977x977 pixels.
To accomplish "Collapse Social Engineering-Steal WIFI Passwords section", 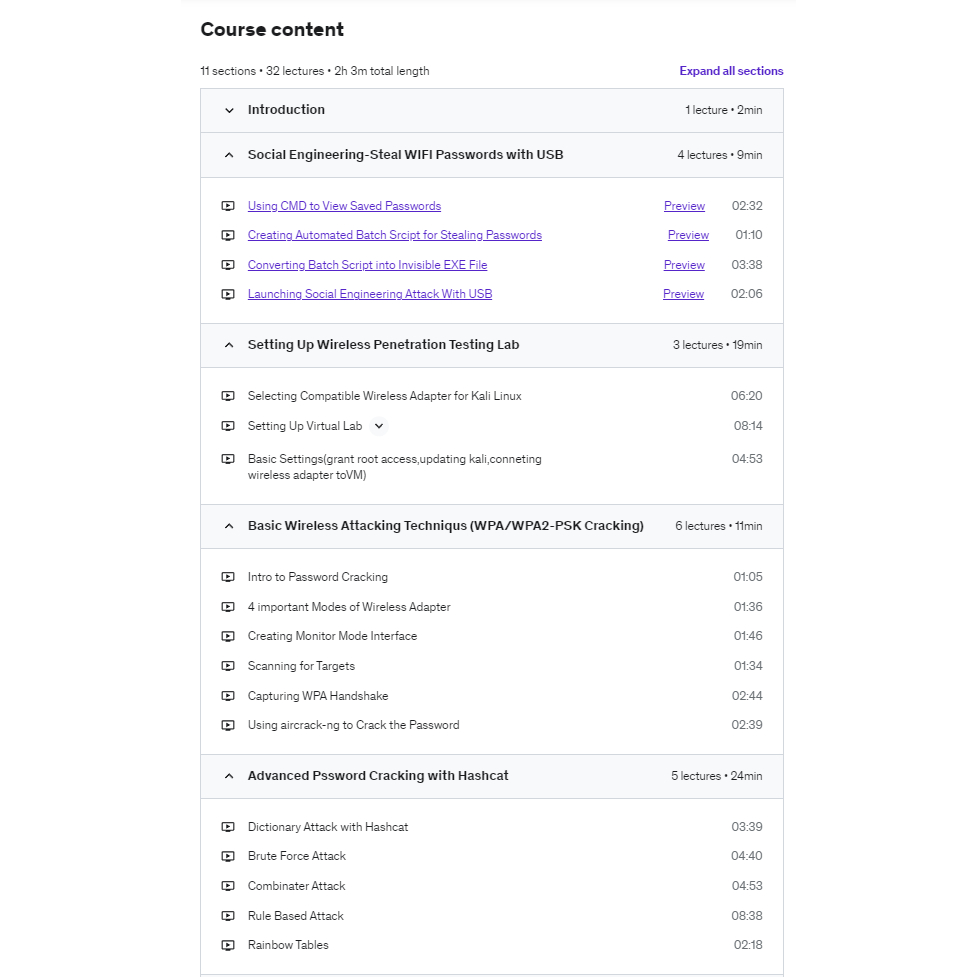I will tap(229, 155).
